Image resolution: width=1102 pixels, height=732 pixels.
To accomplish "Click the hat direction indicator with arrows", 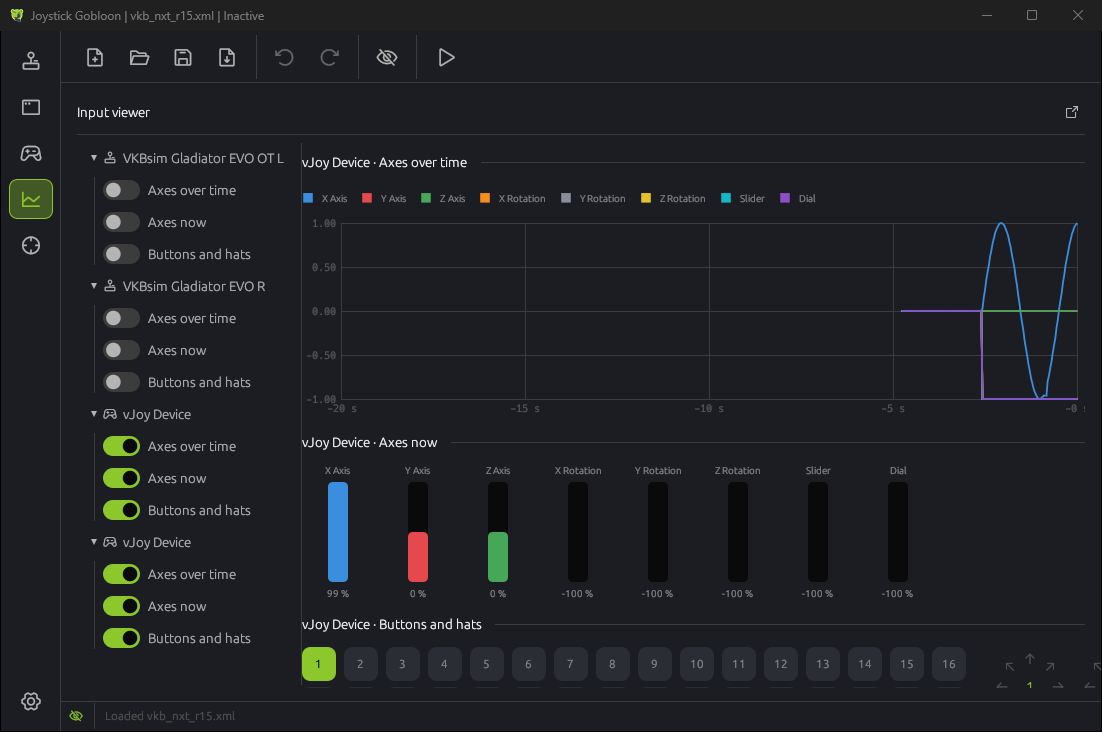I will click(x=1030, y=673).
